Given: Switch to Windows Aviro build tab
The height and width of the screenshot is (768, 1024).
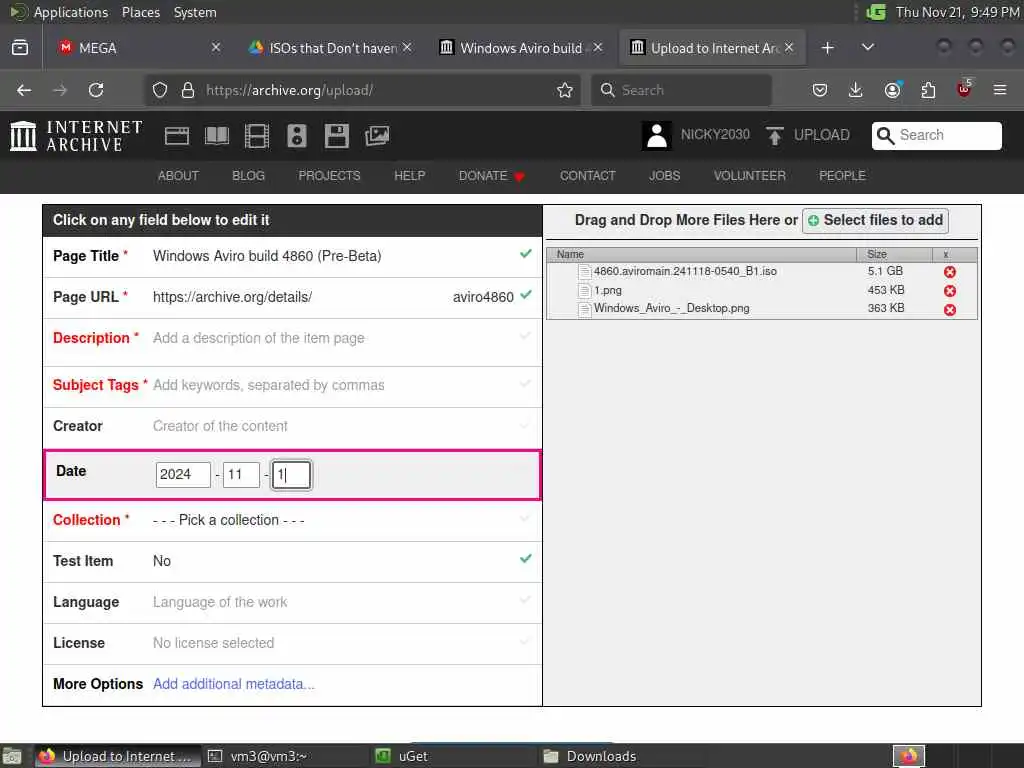Looking at the screenshot, I should pyautogui.click(x=520, y=48).
